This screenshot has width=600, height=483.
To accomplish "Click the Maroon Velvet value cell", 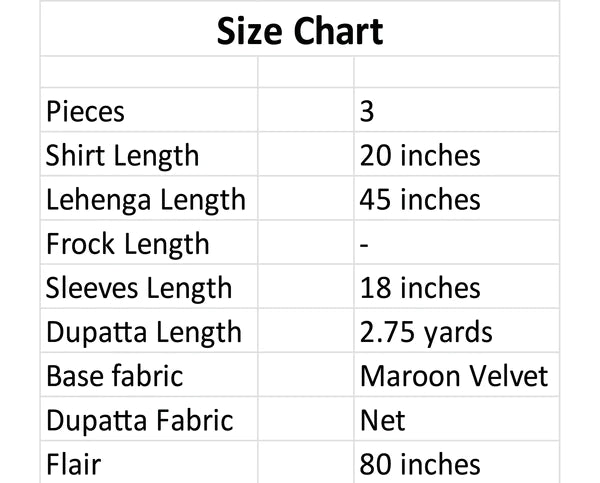I will (454, 376).
